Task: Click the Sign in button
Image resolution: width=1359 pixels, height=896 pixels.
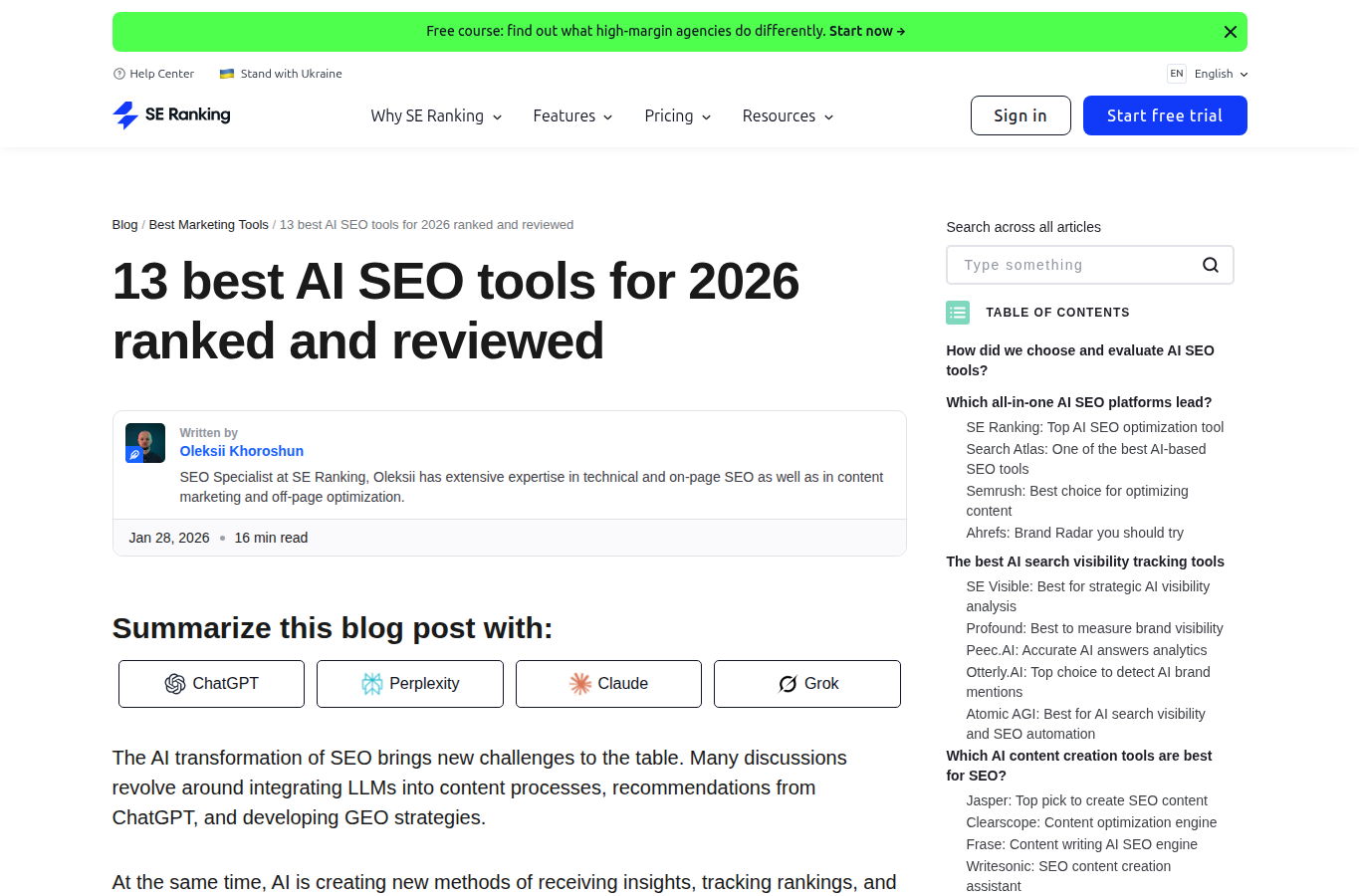Action: [1020, 115]
